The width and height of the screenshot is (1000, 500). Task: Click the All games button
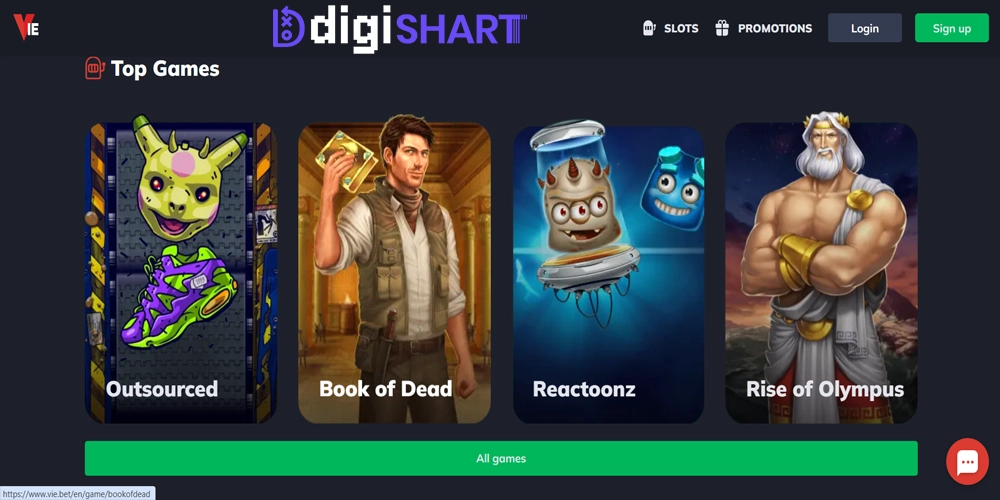pyautogui.click(x=501, y=458)
